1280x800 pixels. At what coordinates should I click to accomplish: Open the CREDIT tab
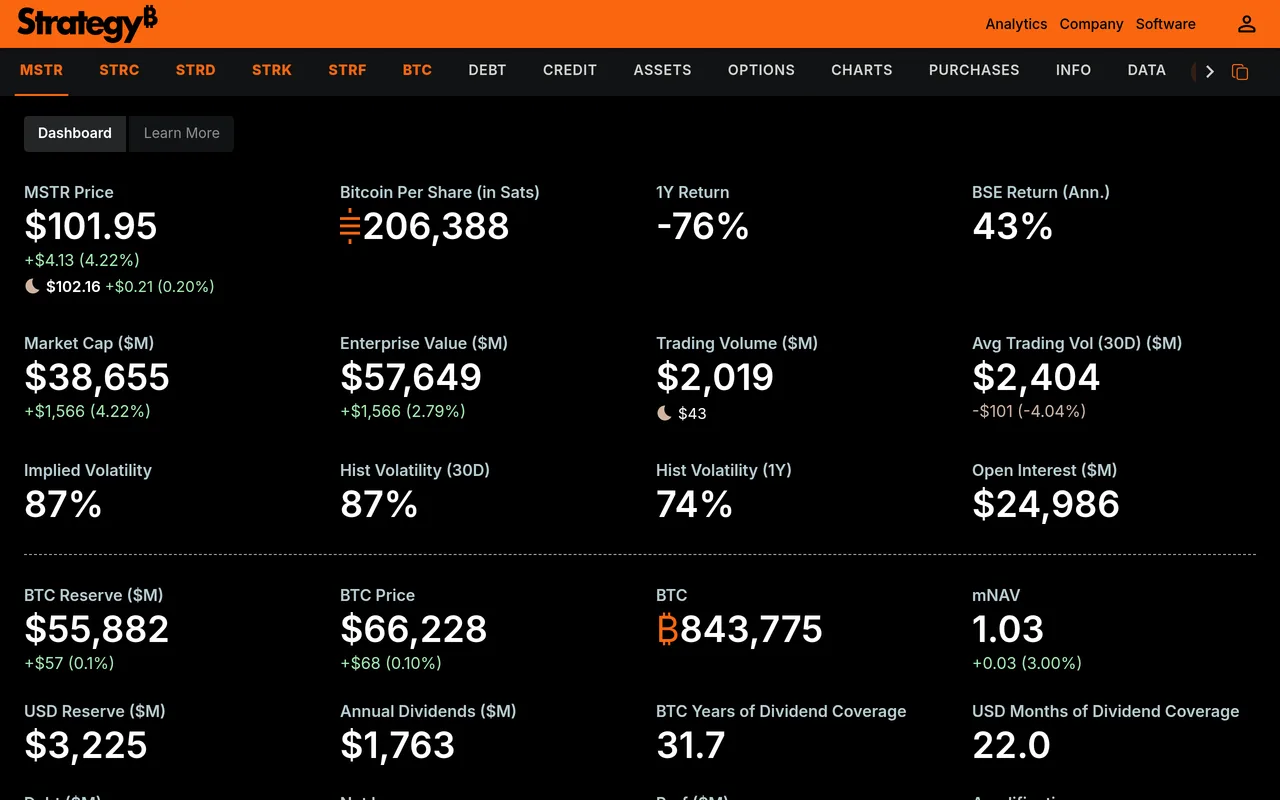[570, 70]
